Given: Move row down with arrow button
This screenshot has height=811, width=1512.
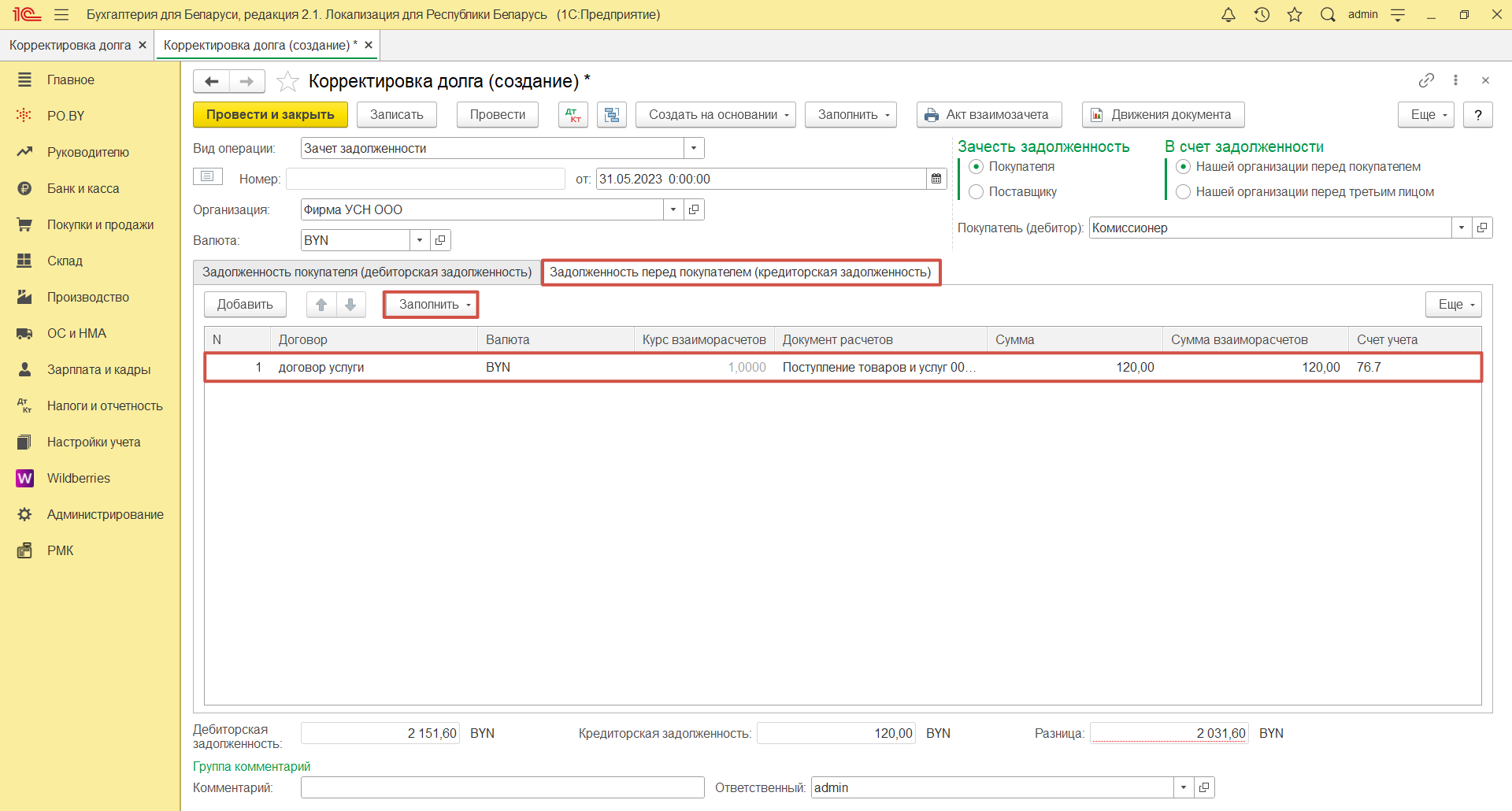Looking at the screenshot, I should coord(351,305).
